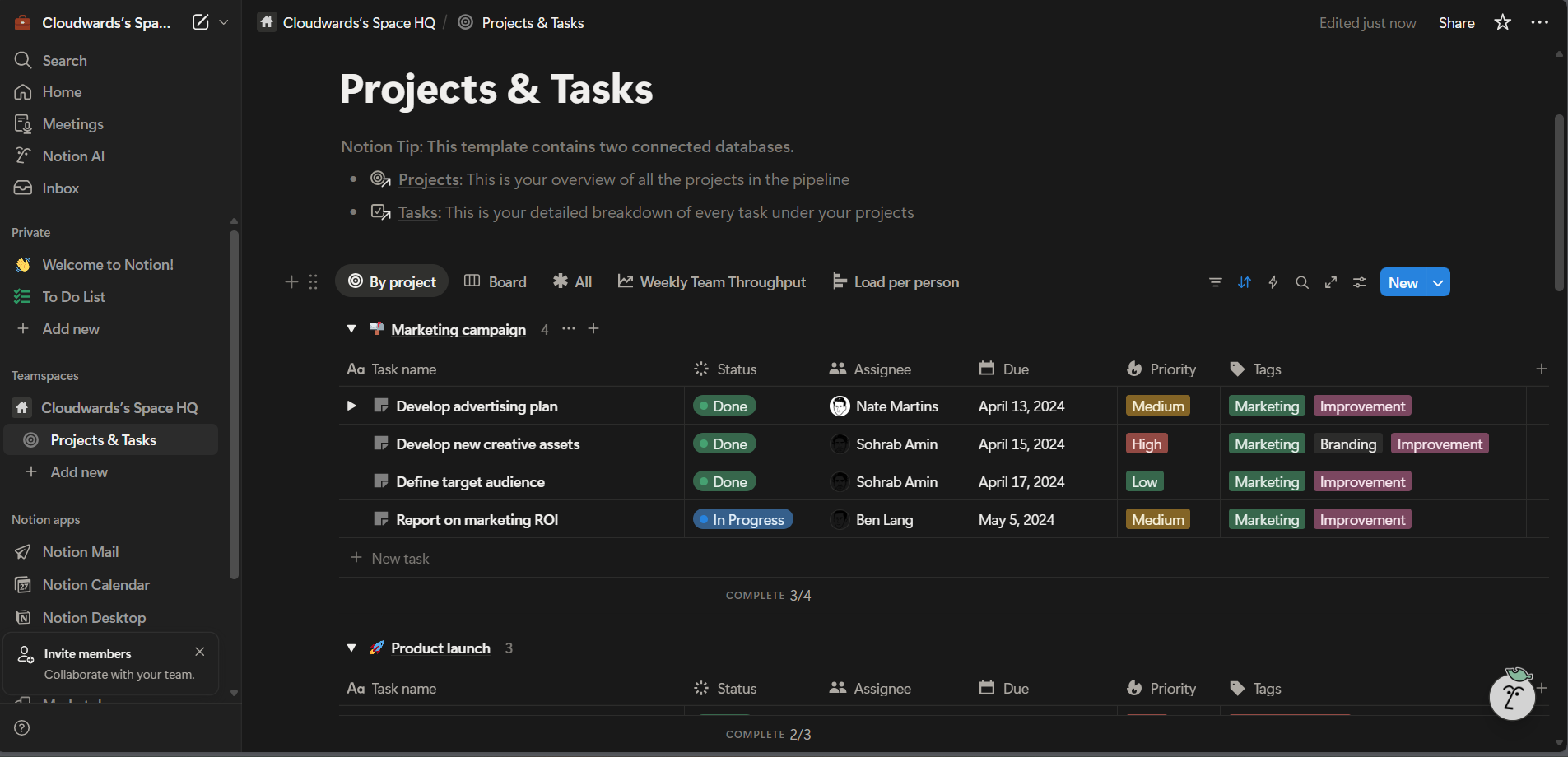This screenshot has height=757, width=1568.
Task: Open the sort options icon
Action: 1244,282
